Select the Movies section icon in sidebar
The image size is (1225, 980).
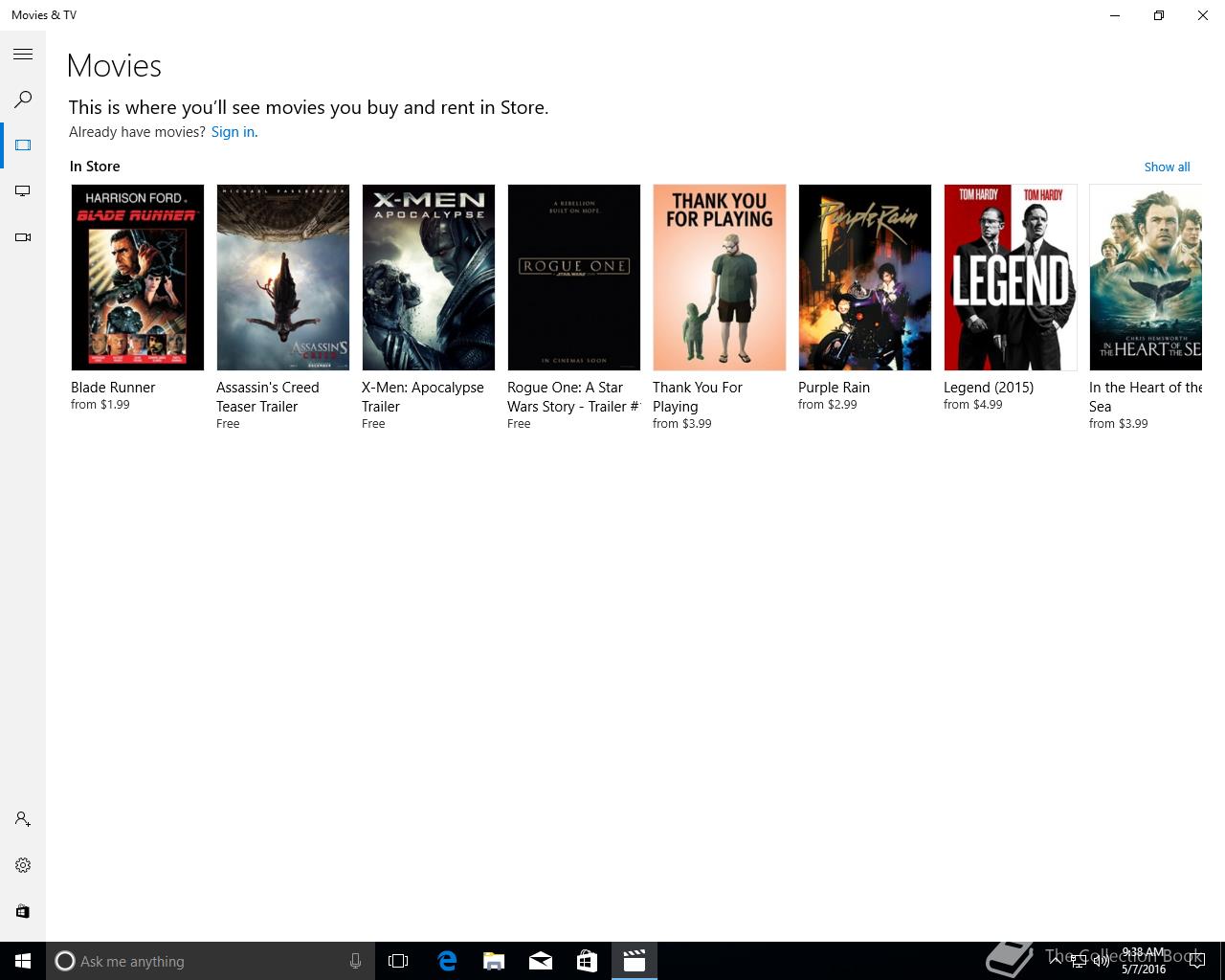[x=23, y=145]
